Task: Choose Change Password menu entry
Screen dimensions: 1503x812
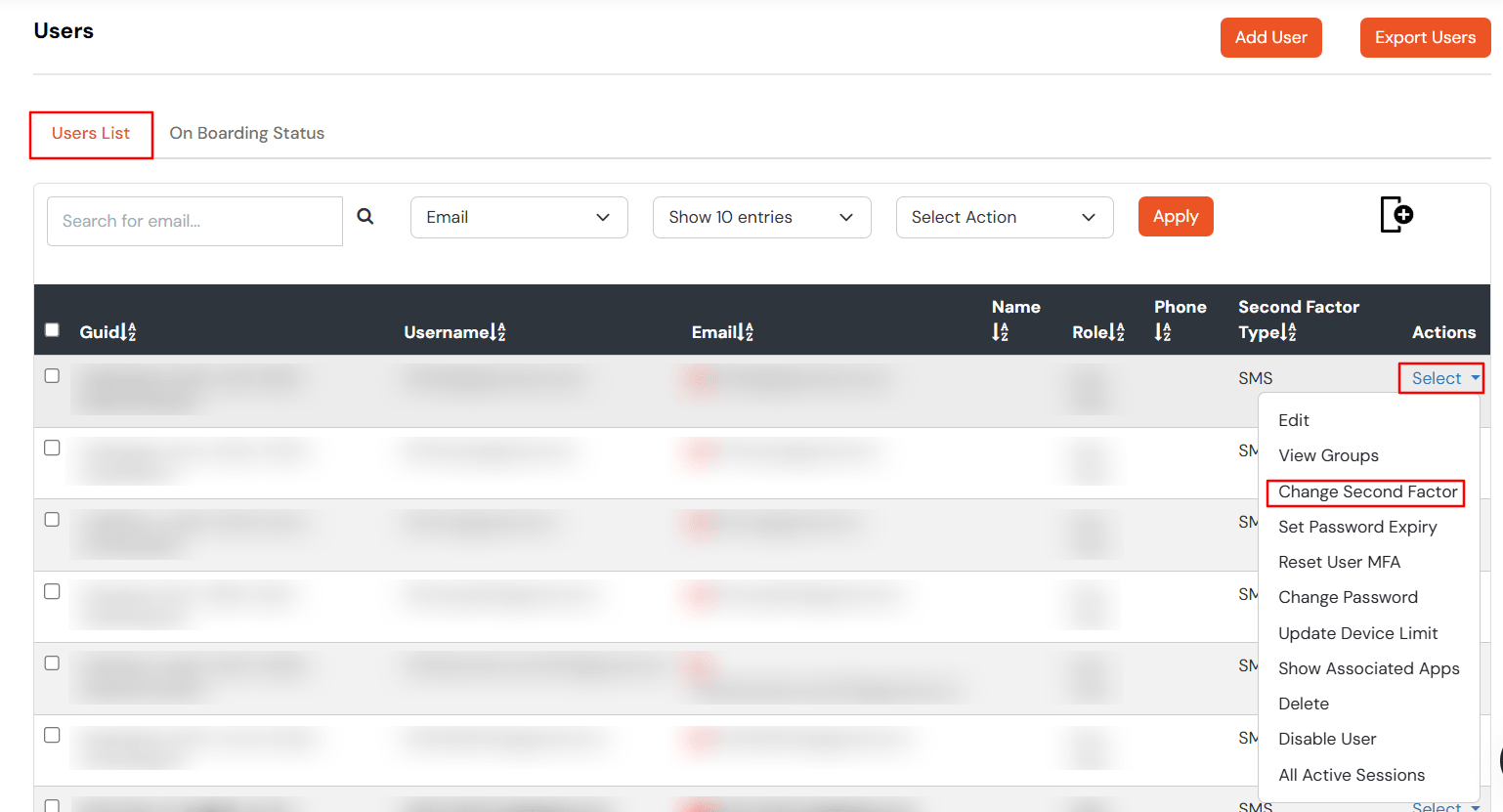Action: [x=1348, y=597]
